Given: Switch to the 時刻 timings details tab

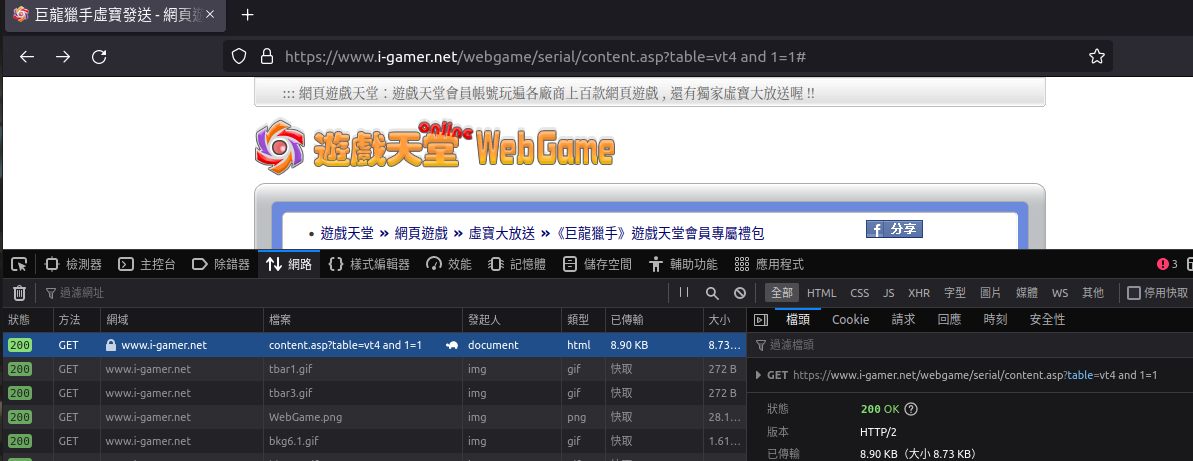Looking at the screenshot, I should click(x=994, y=320).
